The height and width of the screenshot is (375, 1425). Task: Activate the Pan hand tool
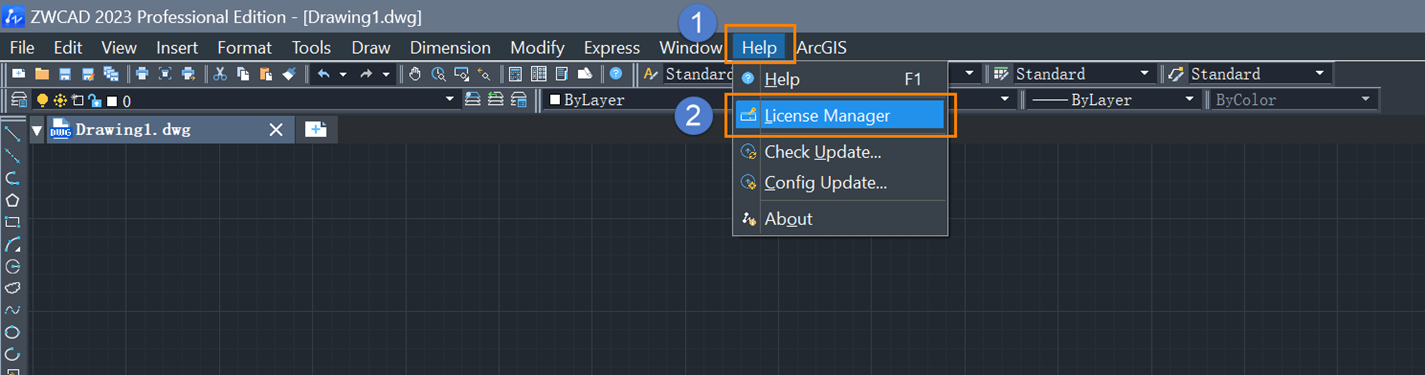coord(415,74)
